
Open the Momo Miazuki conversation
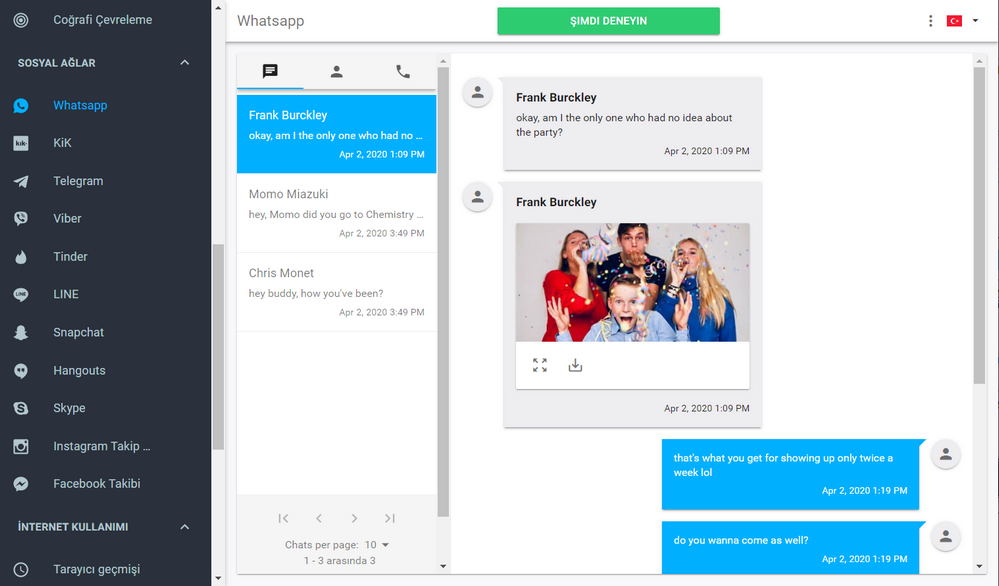pos(336,213)
